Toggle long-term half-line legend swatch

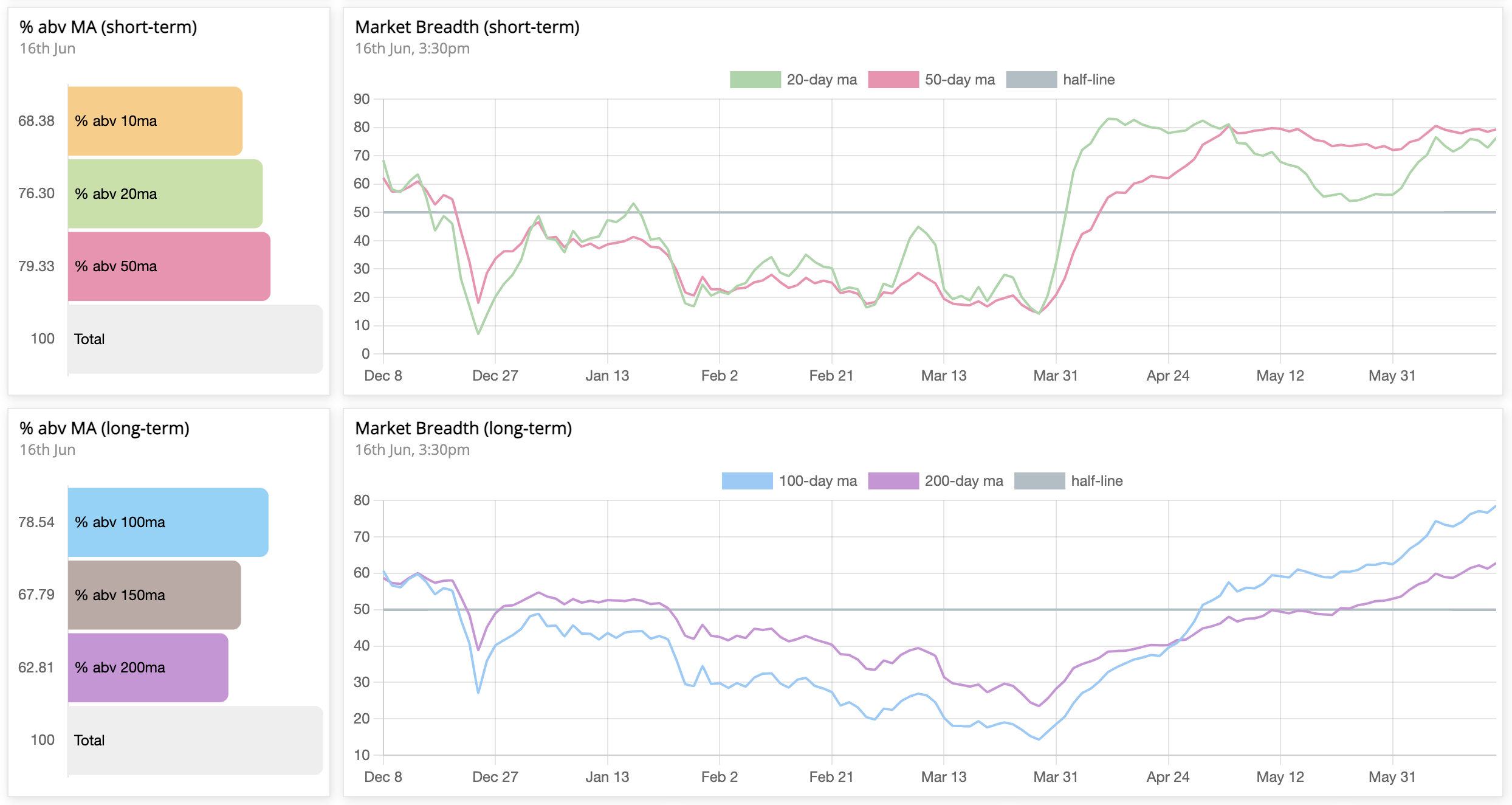coord(1039,481)
